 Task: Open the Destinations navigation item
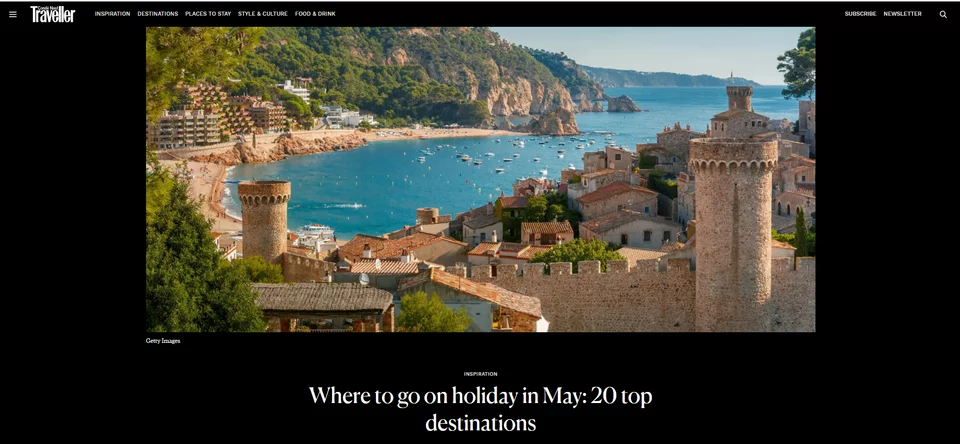pyautogui.click(x=157, y=13)
